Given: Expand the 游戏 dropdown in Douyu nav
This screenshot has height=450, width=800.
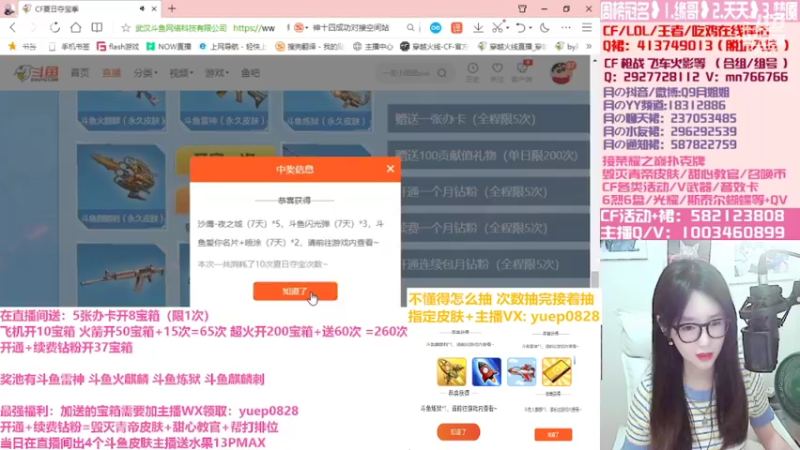Looking at the screenshot, I should click(217, 73).
